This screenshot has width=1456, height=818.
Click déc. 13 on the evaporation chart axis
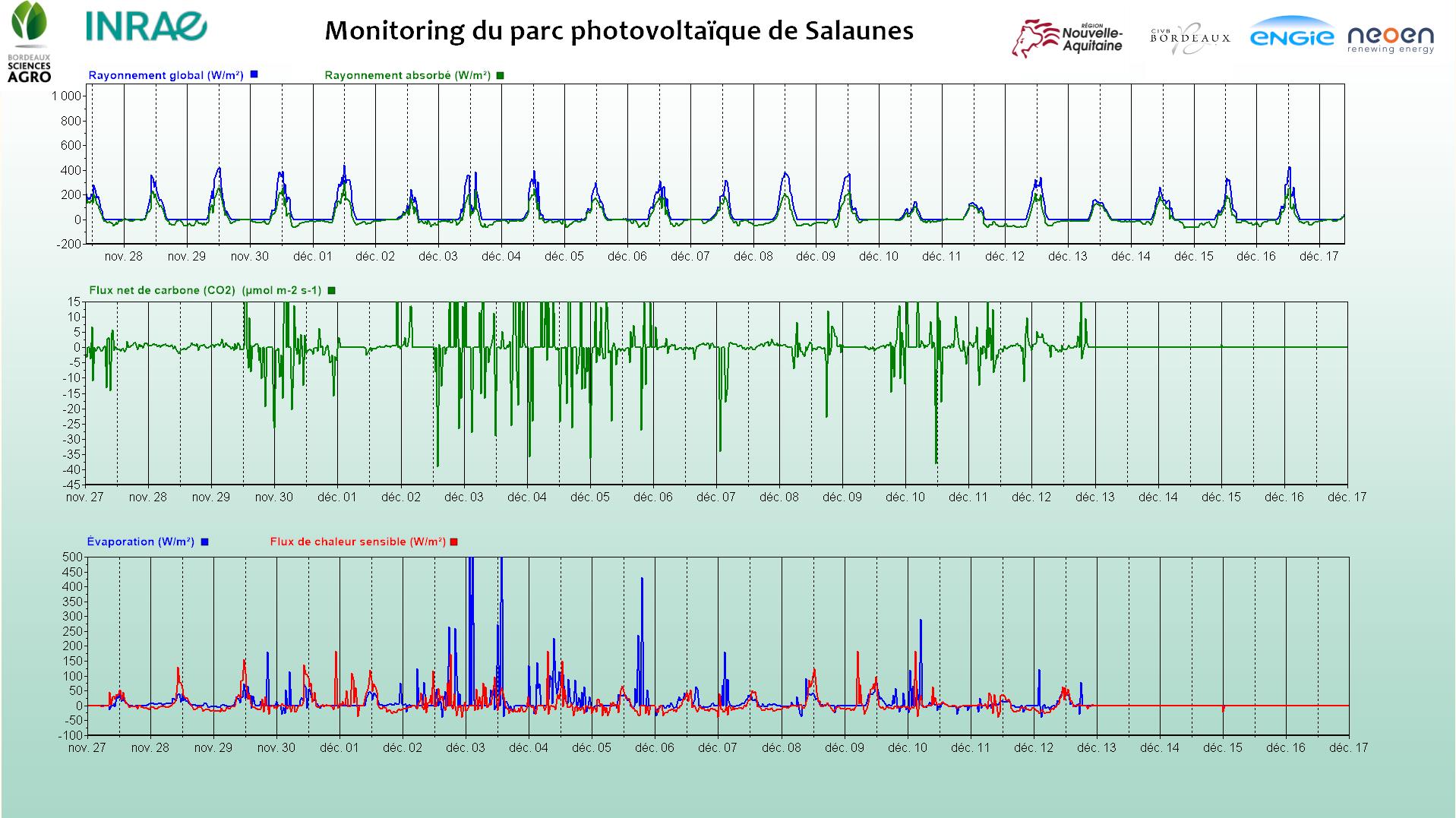click(x=1097, y=748)
